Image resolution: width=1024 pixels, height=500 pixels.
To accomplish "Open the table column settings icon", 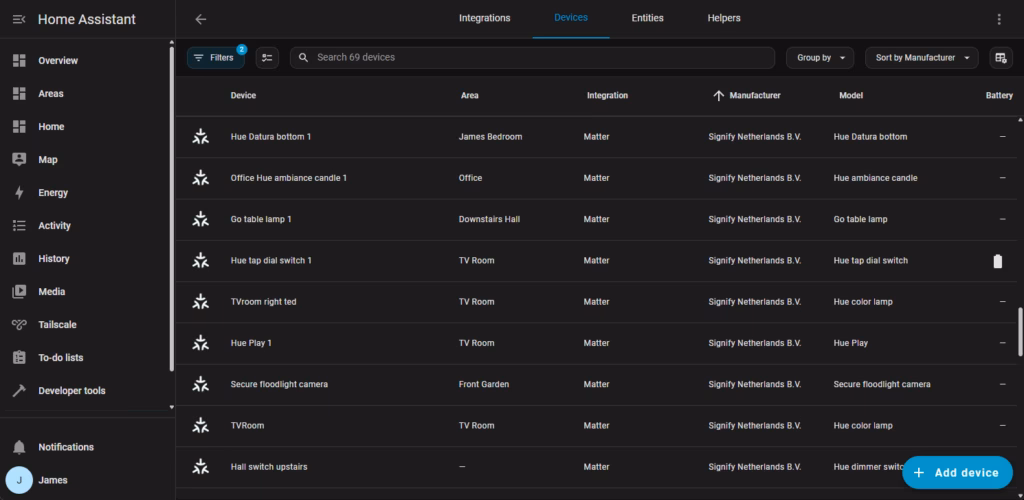I will pos(999,58).
